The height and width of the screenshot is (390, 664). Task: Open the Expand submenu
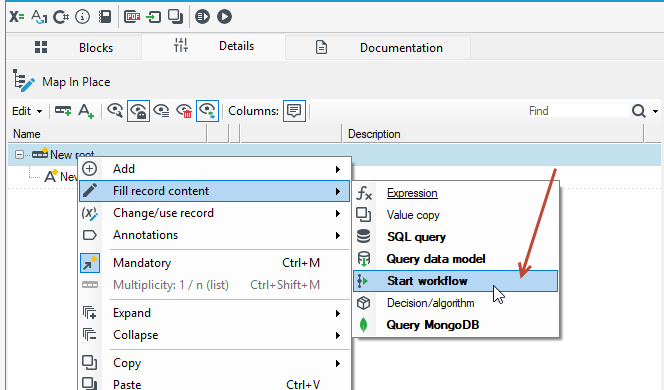[215, 313]
